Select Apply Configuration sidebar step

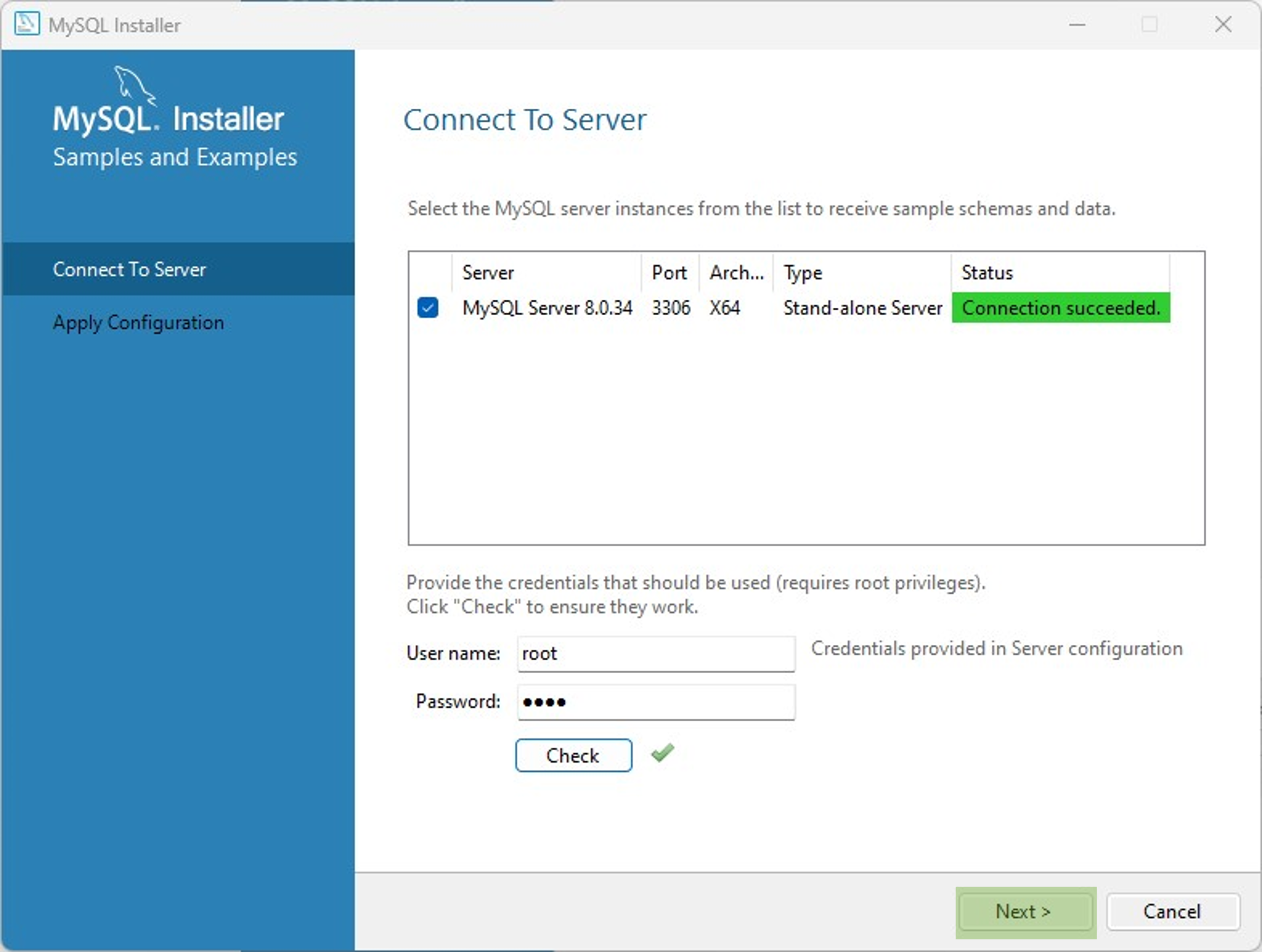tap(138, 322)
